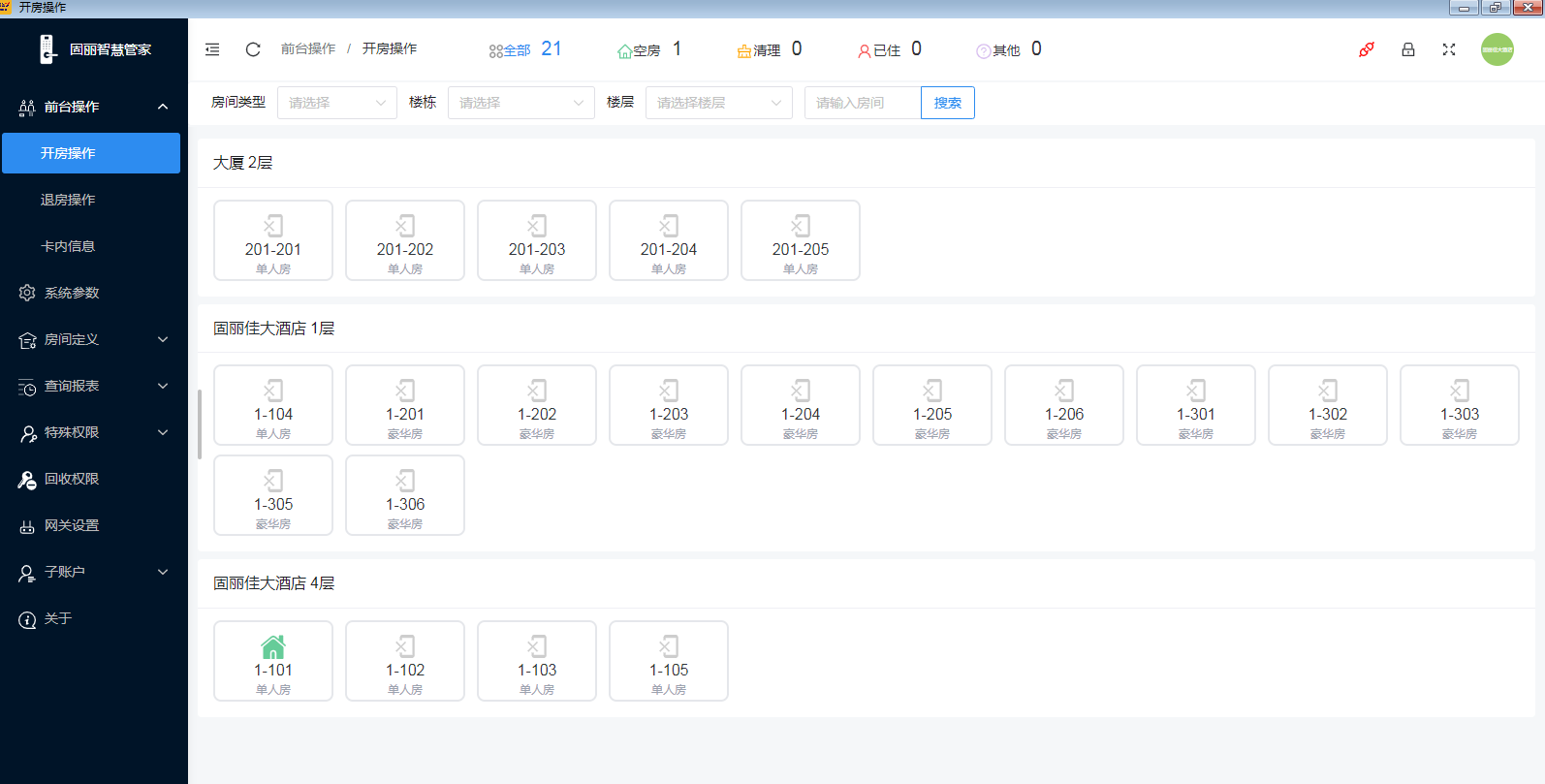Toggle fullscreen with the expand icon
Viewport: 1545px width, 784px height.
point(1449,49)
